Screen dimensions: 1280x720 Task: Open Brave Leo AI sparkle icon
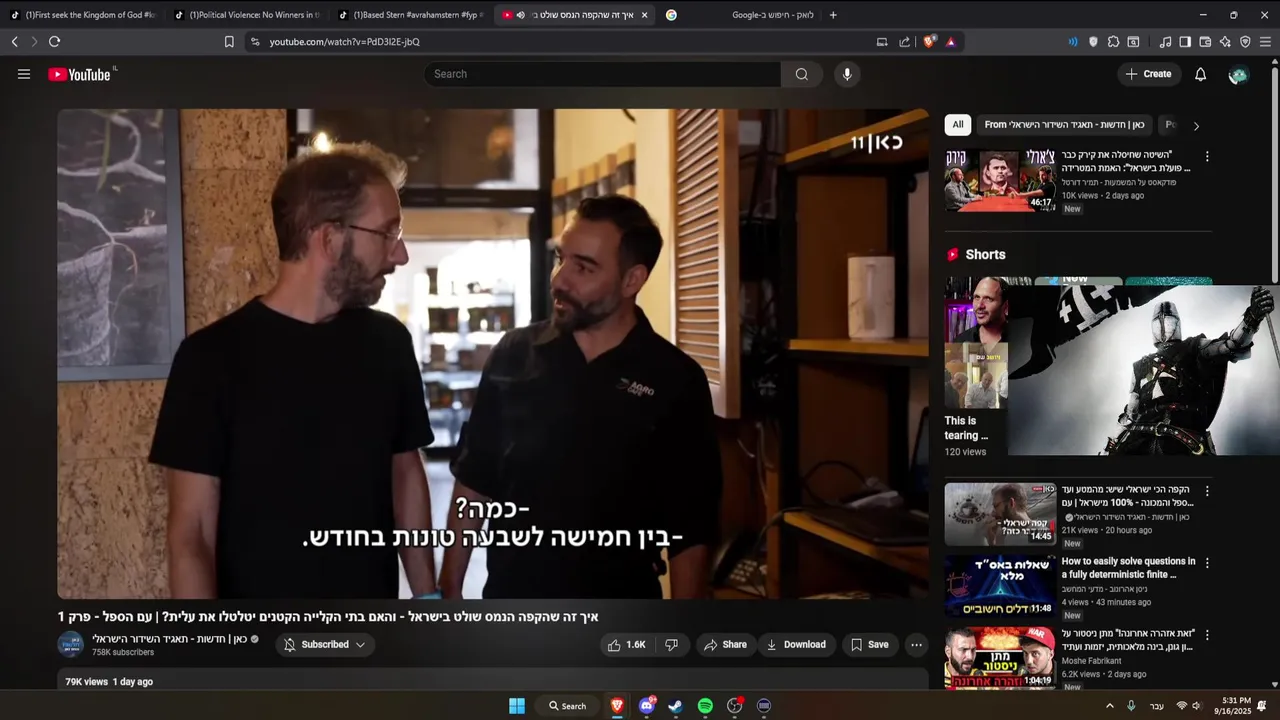coord(1225,42)
